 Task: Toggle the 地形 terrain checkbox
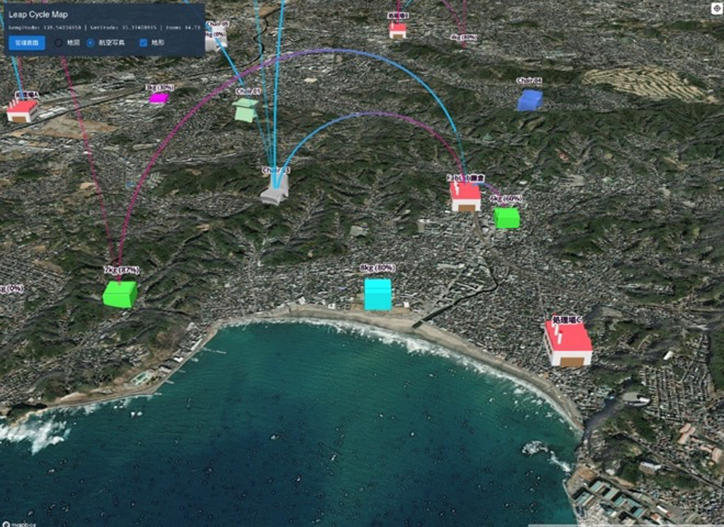tap(143, 43)
